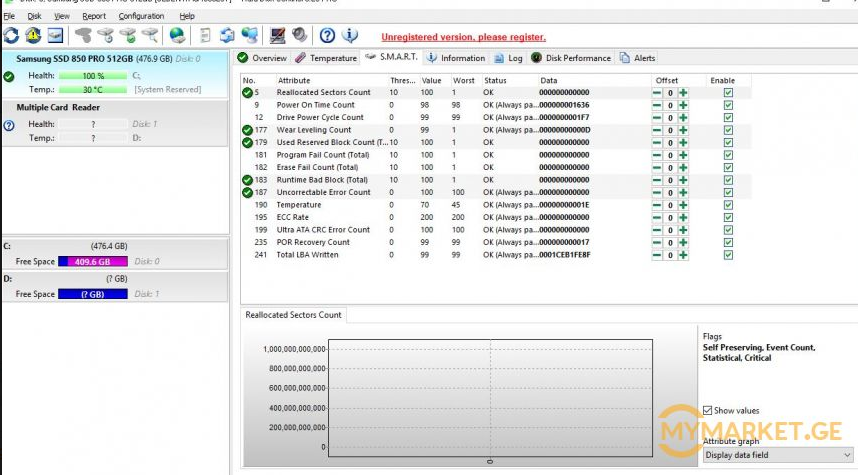Toggle Enable checkbox for Total LBA Written
The height and width of the screenshot is (475, 858).
pos(728,255)
